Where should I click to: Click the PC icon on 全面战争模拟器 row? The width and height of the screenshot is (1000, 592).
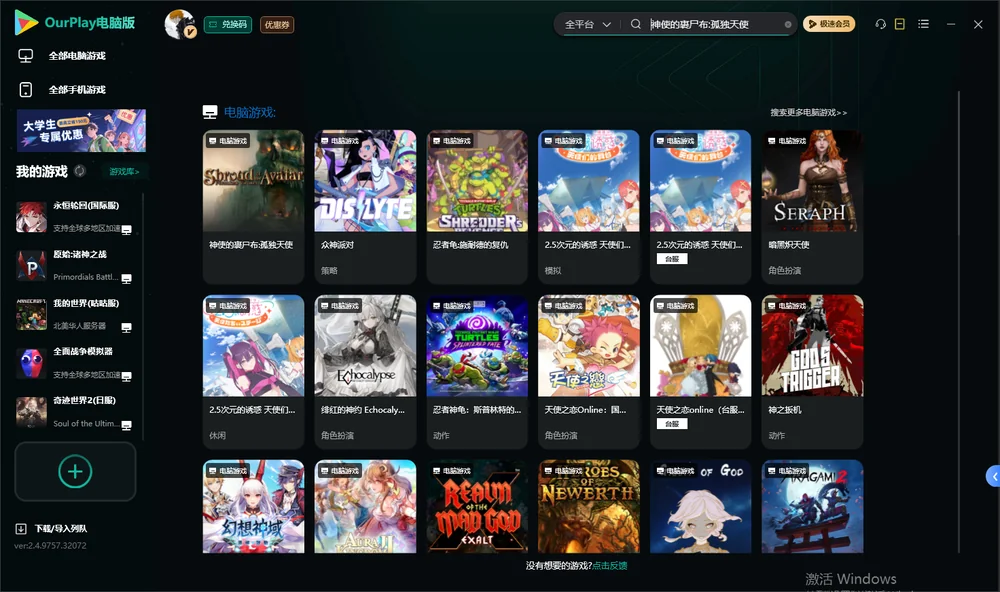click(127, 376)
